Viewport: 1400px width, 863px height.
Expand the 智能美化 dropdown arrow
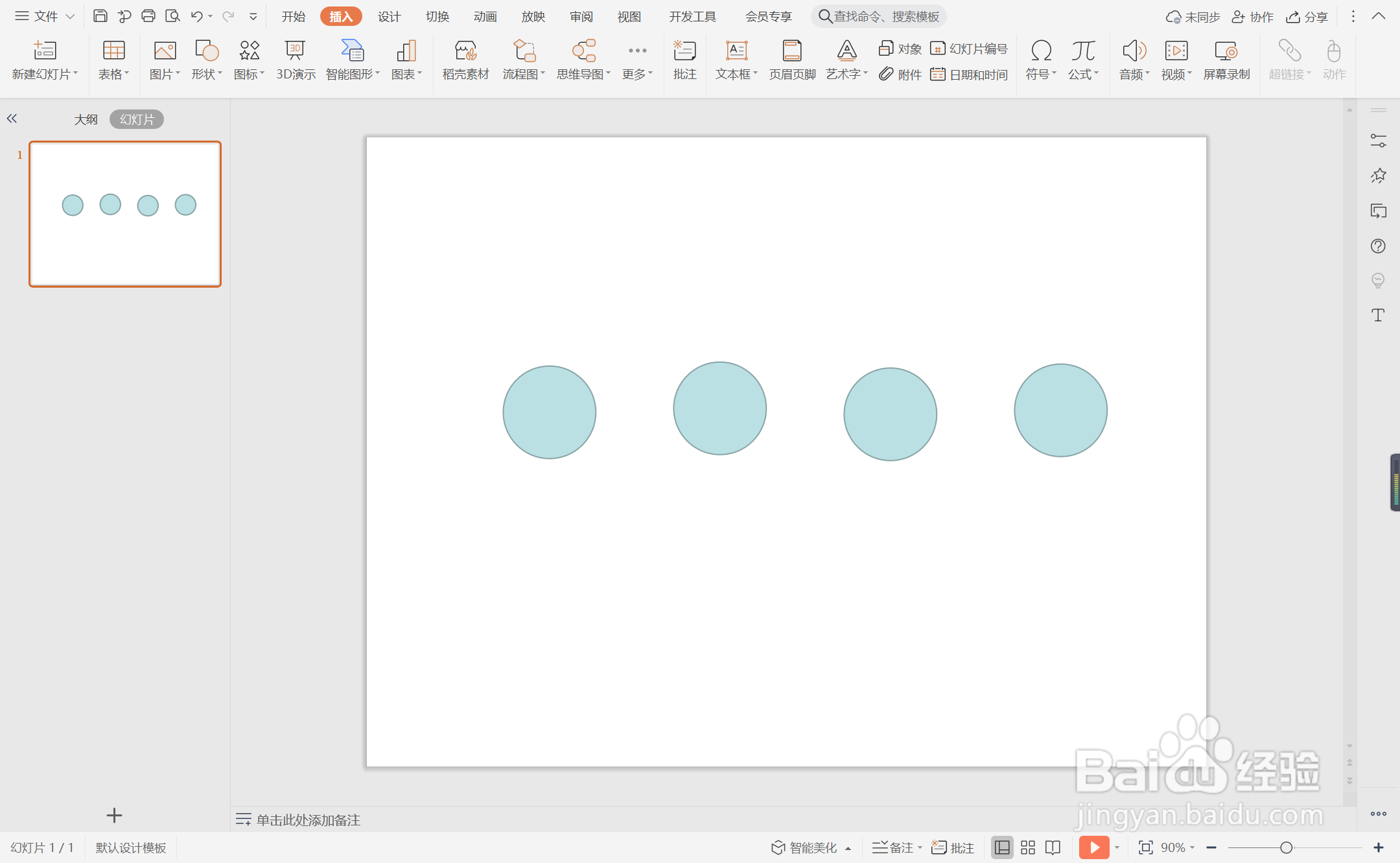pos(848,848)
